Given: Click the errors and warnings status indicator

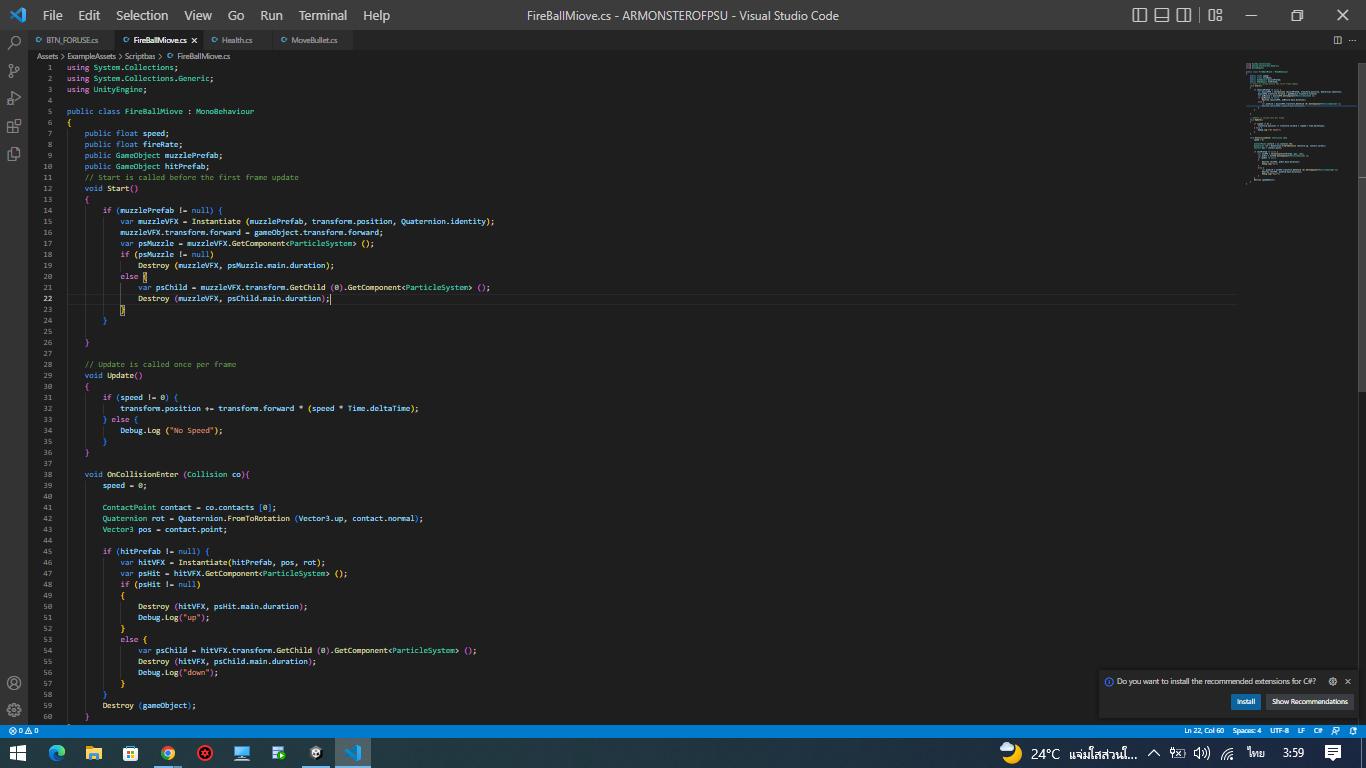Looking at the screenshot, I should [x=23, y=731].
